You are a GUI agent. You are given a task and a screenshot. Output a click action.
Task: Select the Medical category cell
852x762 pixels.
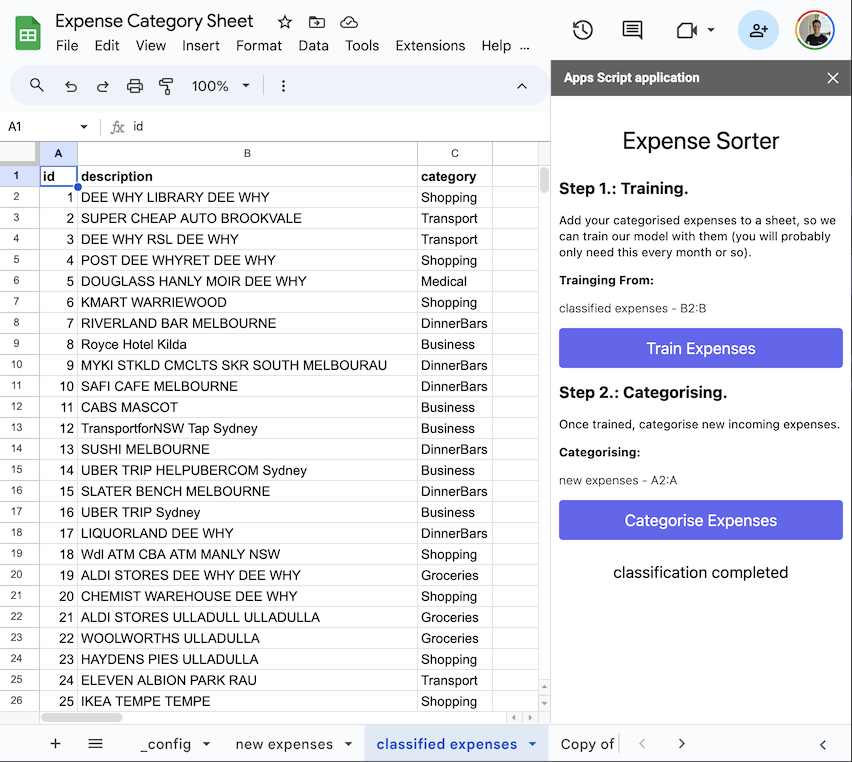pyautogui.click(x=455, y=281)
